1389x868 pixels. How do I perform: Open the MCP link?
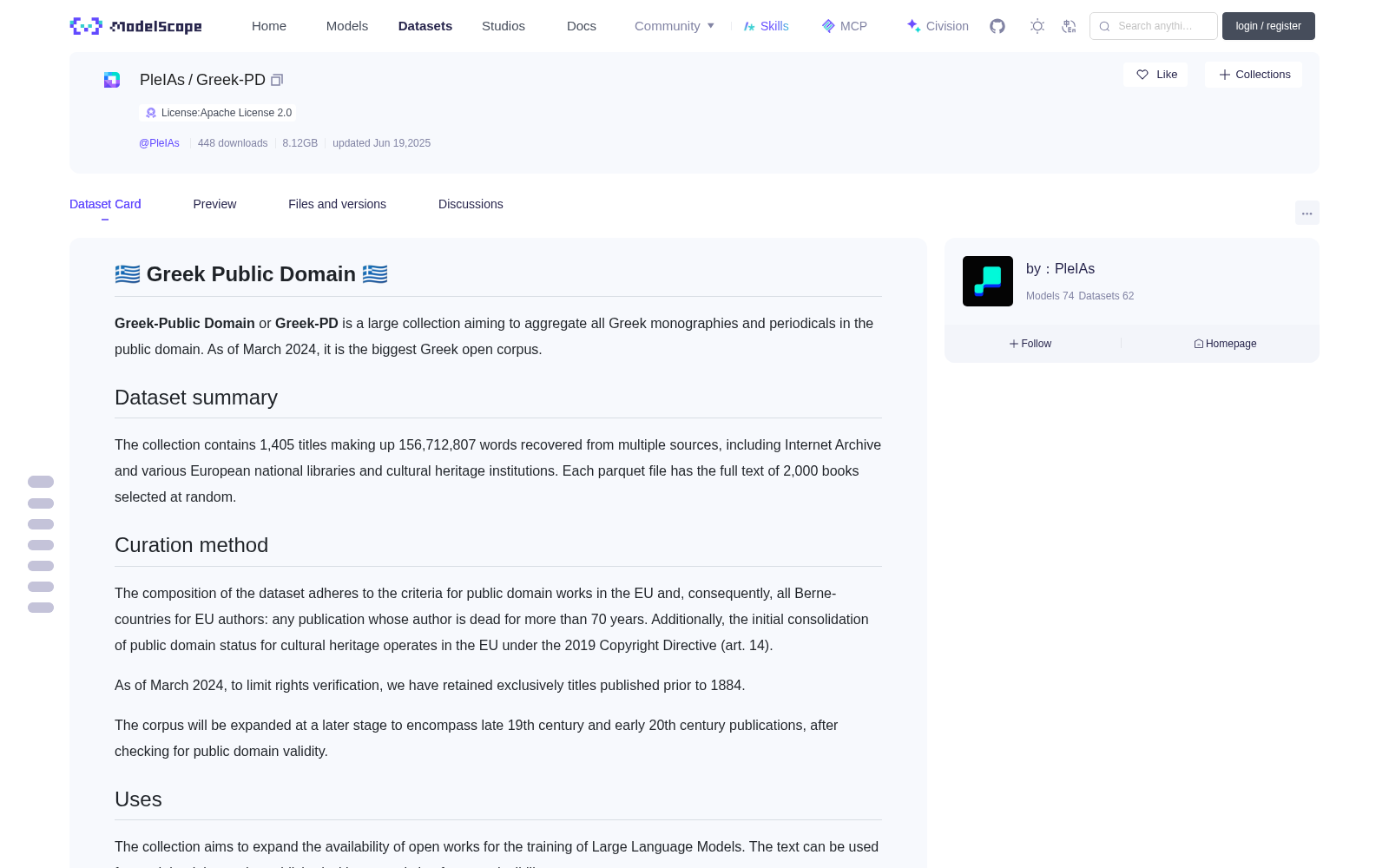pyautogui.click(x=845, y=26)
